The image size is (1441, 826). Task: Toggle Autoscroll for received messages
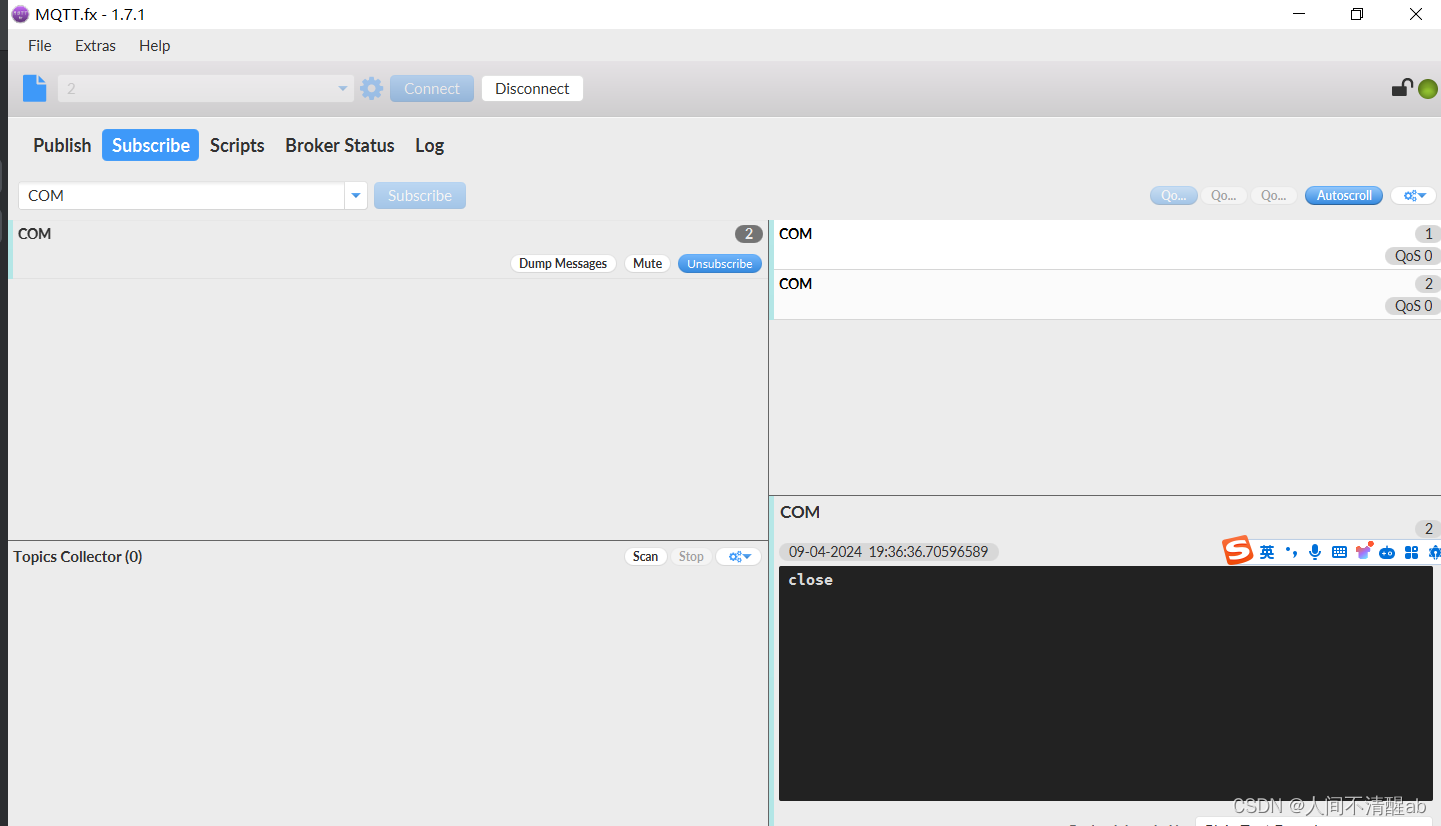coord(1343,195)
